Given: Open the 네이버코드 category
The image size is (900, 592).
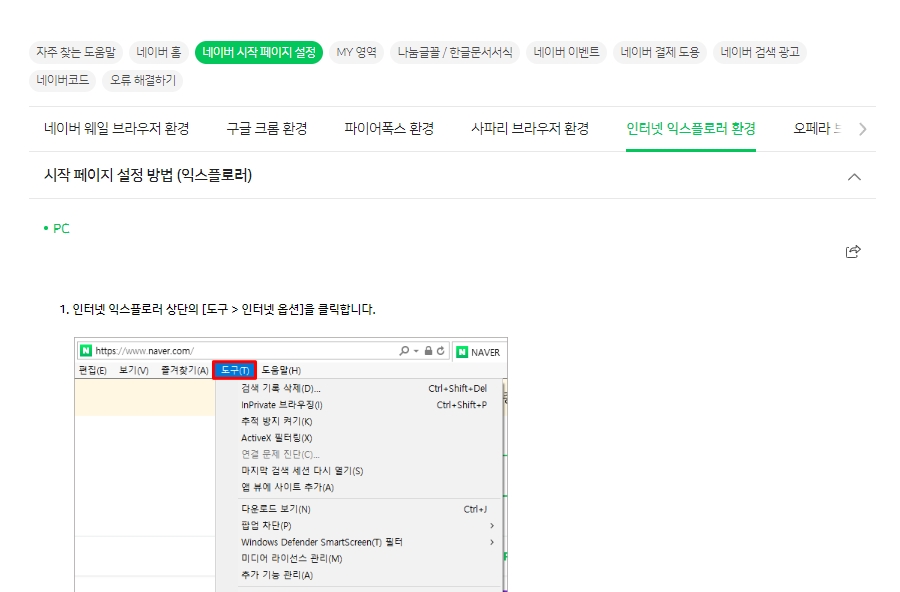Looking at the screenshot, I should point(63,80).
